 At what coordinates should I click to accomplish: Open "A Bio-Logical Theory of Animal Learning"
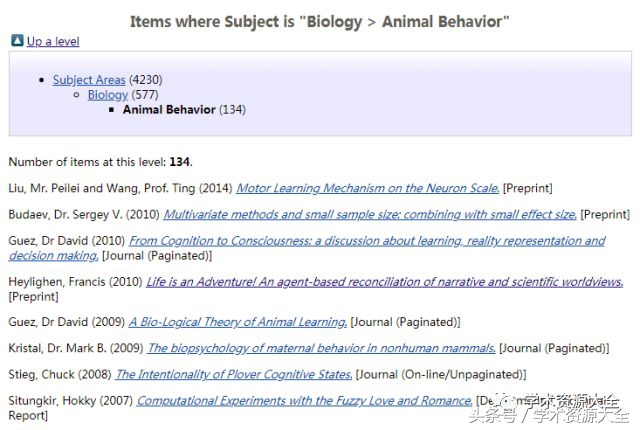point(237,322)
